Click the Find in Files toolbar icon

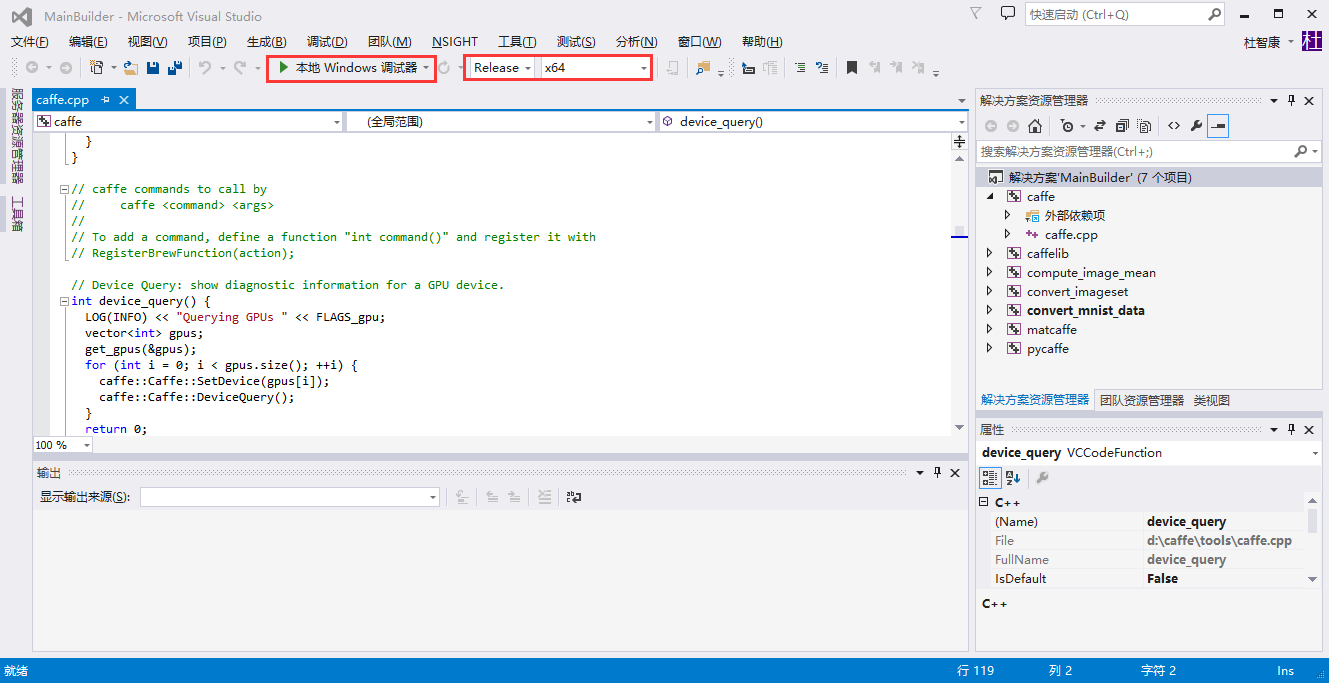[704, 67]
